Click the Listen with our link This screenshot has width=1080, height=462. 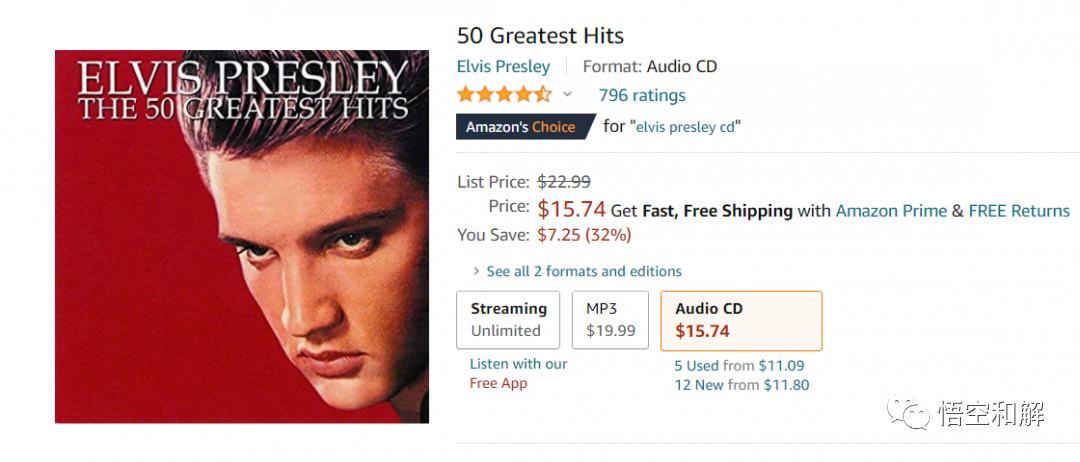pyautogui.click(x=518, y=364)
